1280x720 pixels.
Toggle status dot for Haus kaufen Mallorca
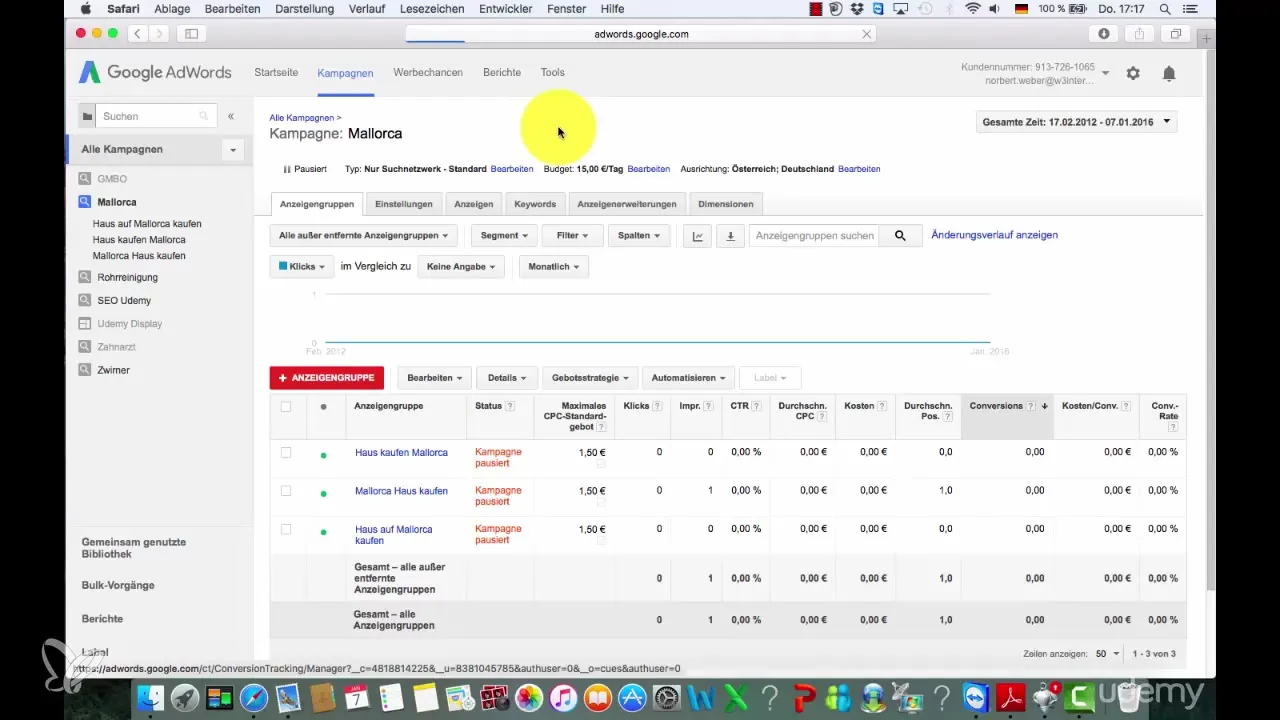pyautogui.click(x=323, y=455)
